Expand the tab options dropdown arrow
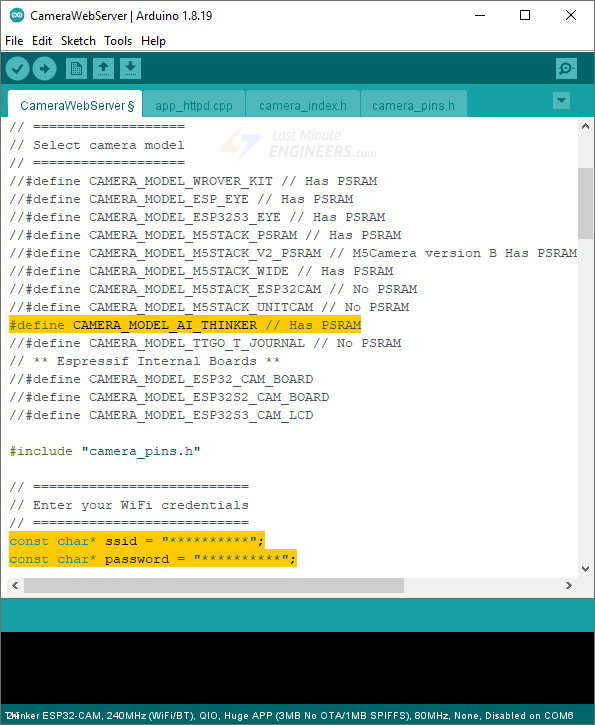Image resolution: width=595 pixels, height=725 pixels. [x=561, y=100]
